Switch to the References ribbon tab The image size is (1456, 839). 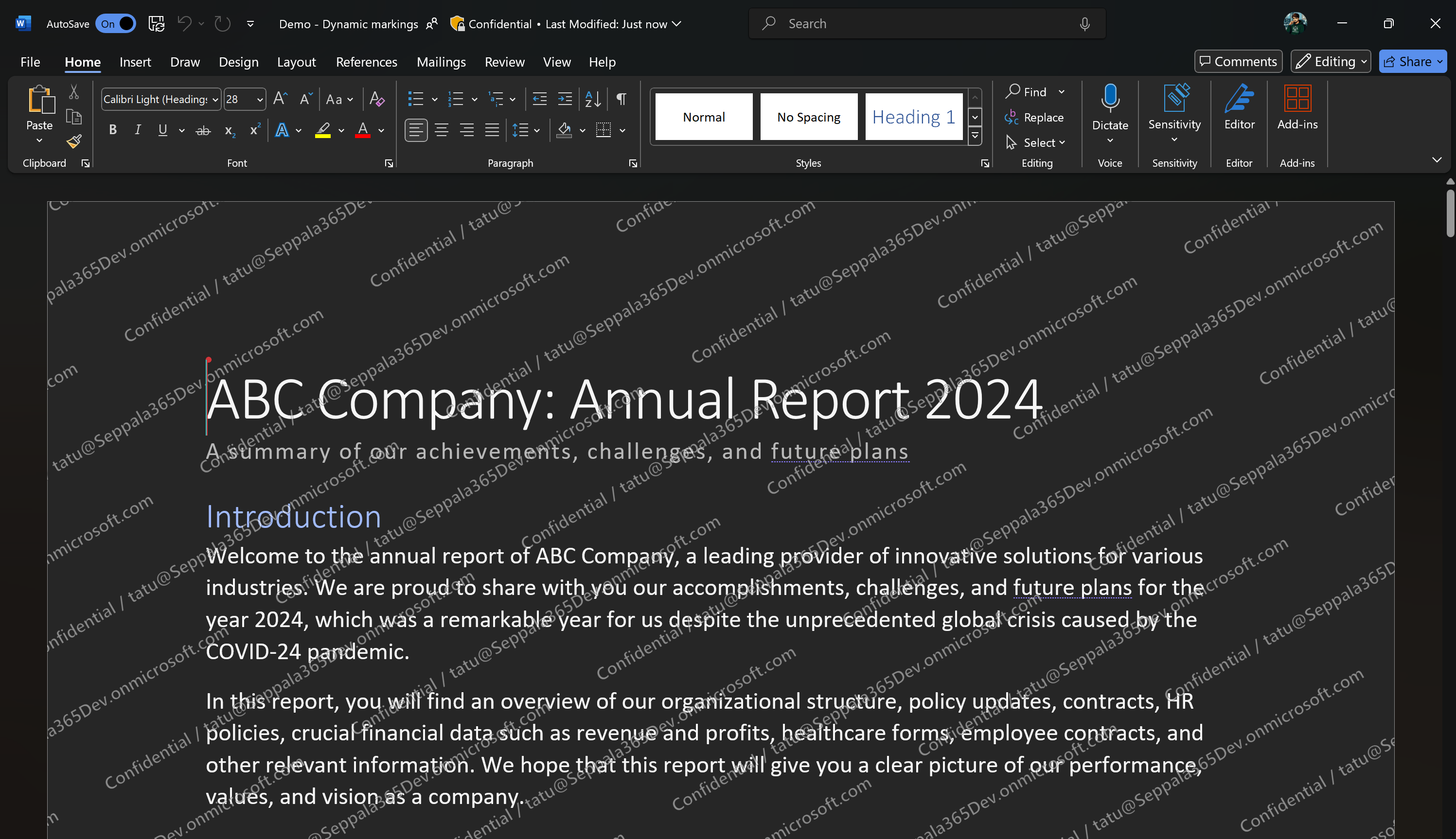[367, 62]
